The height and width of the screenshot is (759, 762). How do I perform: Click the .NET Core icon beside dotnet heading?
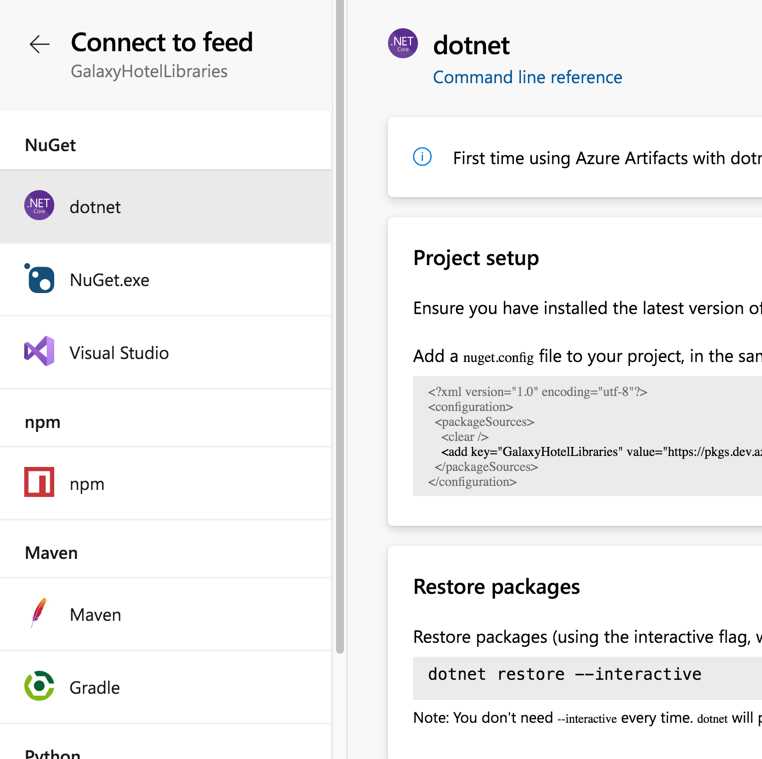coord(403,43)
